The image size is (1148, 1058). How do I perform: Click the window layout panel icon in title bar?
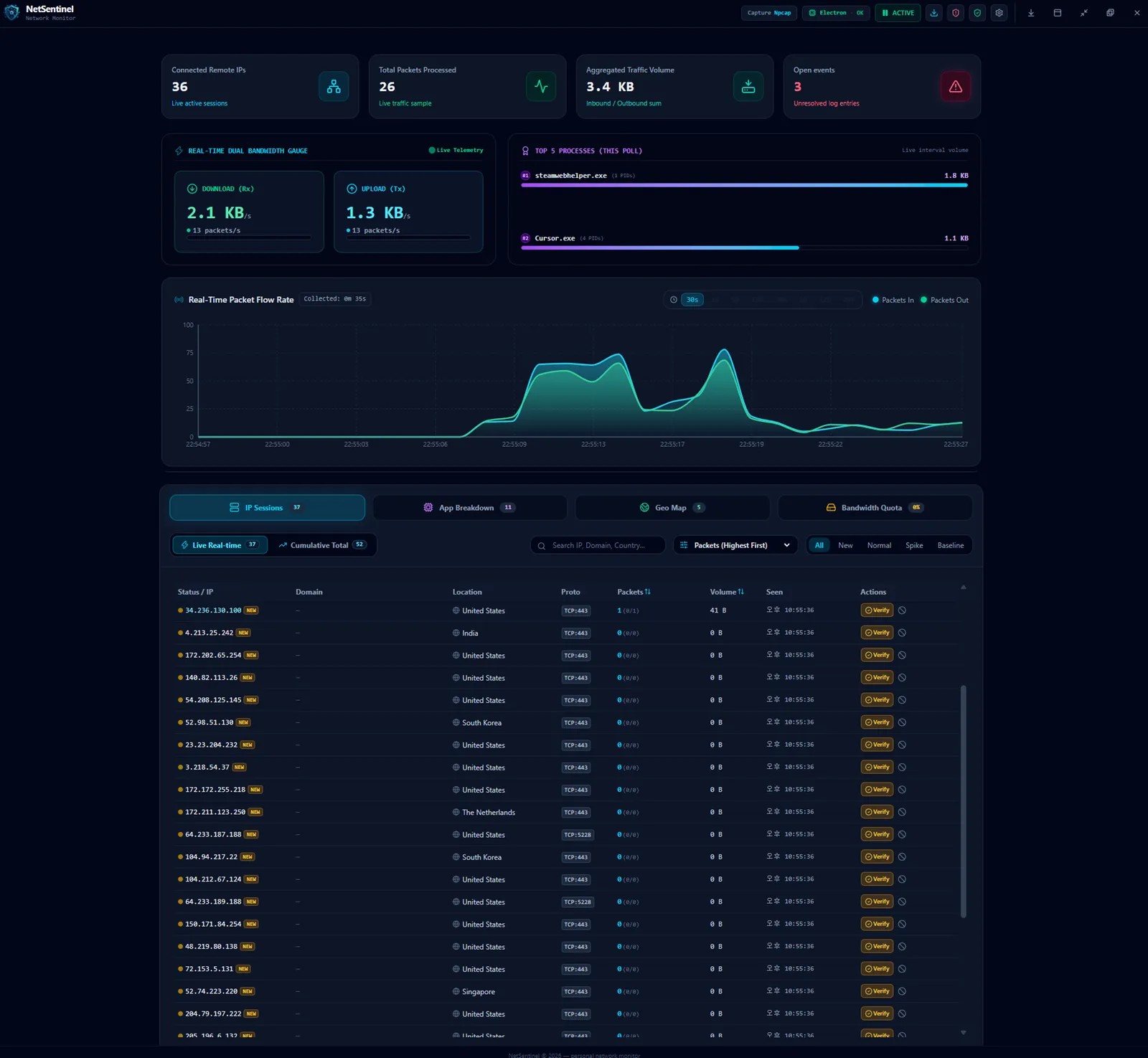[1058, 13]
